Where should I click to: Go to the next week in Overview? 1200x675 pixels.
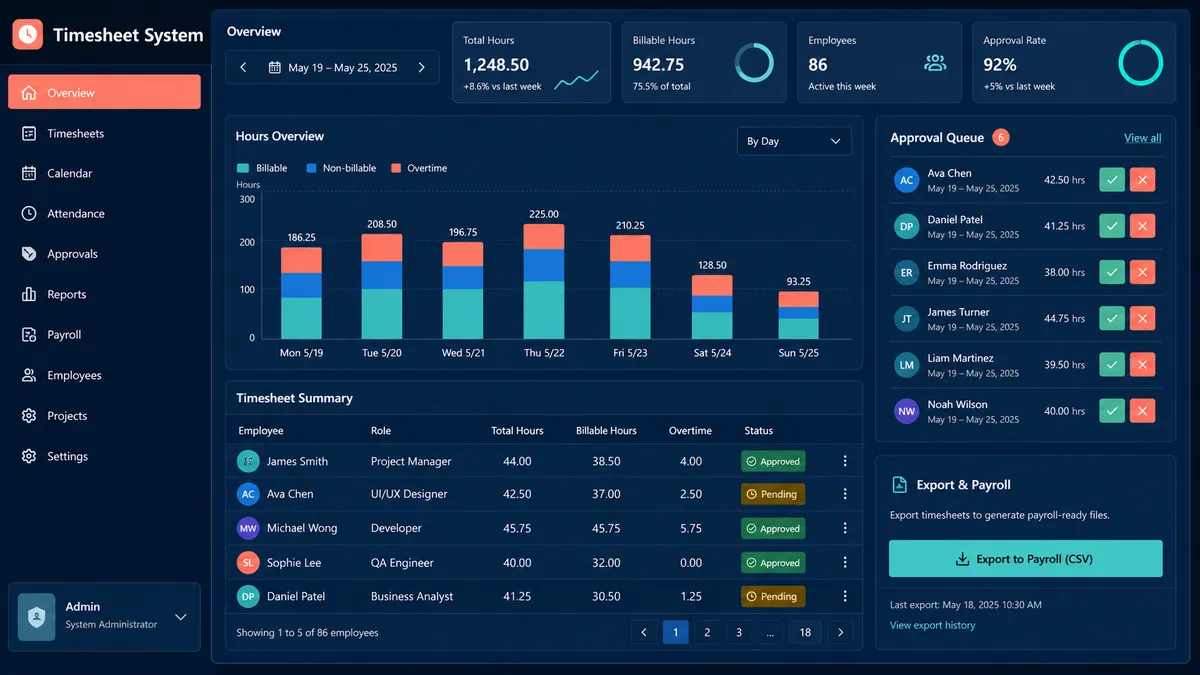pos(422,68)
